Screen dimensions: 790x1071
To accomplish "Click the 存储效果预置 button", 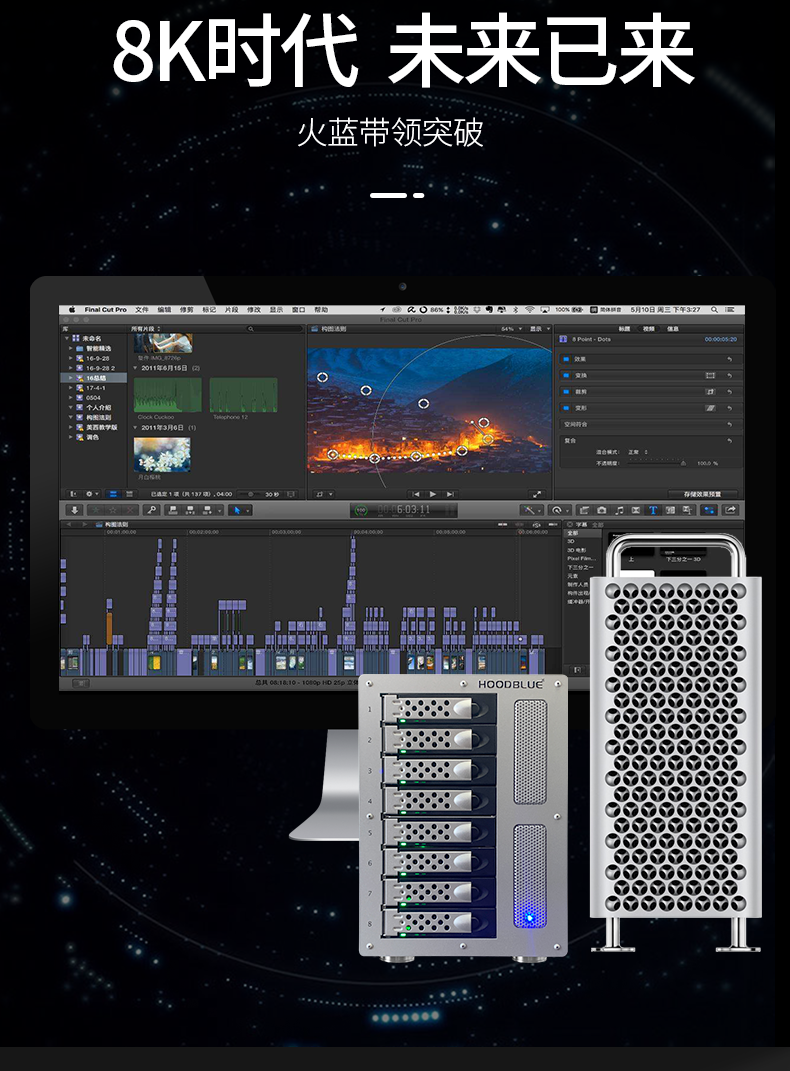I will pos(703,494).
